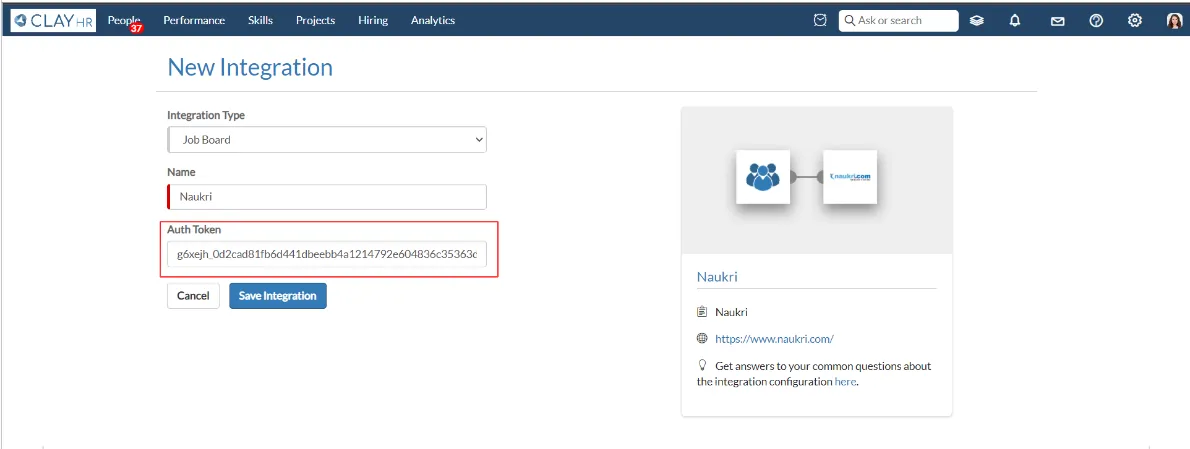The image size is (1190, 449).
Task: Click the Cancel button
Action: point(194,296)
